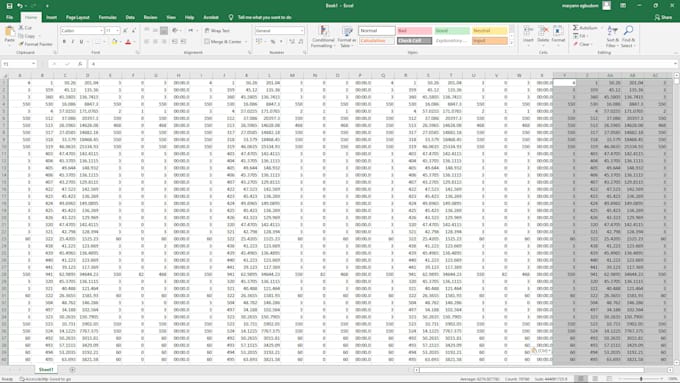This screenshot has width=680, height=383.
Task: Apply Comma Style icon
Action: tap(281, 42)
